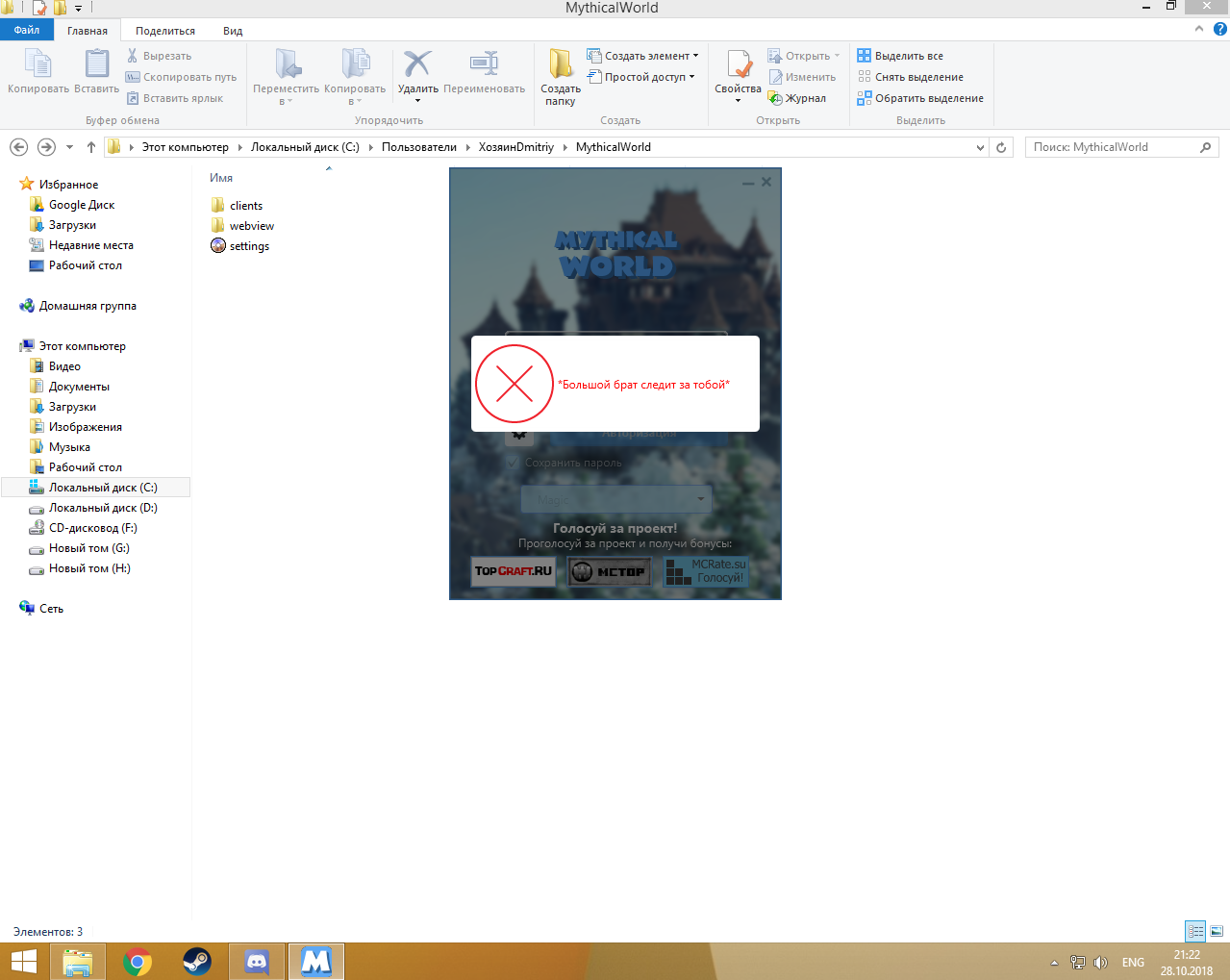Open Простой доступ dropdown

tap(641, 77)
